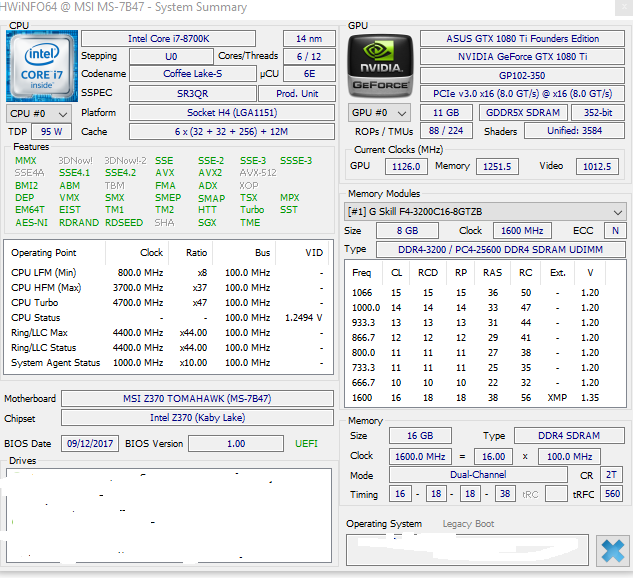Click the module clock 1600 MHz field
This screenshot has height=578, width=633.
point(522,230)
